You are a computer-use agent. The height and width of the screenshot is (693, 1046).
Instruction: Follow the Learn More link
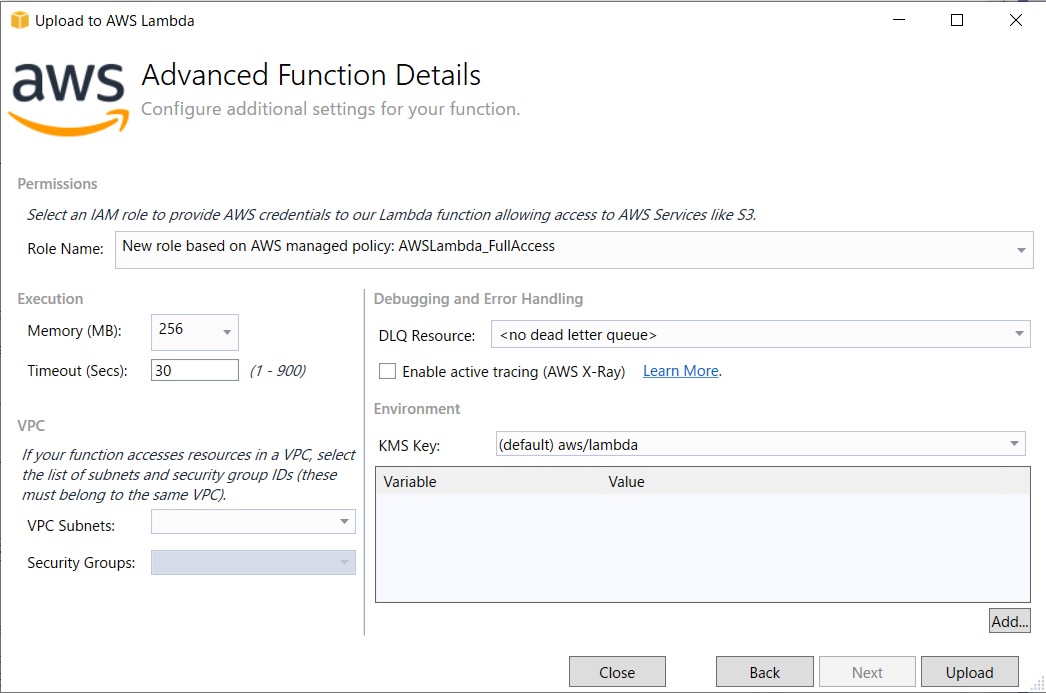(680, 371)
